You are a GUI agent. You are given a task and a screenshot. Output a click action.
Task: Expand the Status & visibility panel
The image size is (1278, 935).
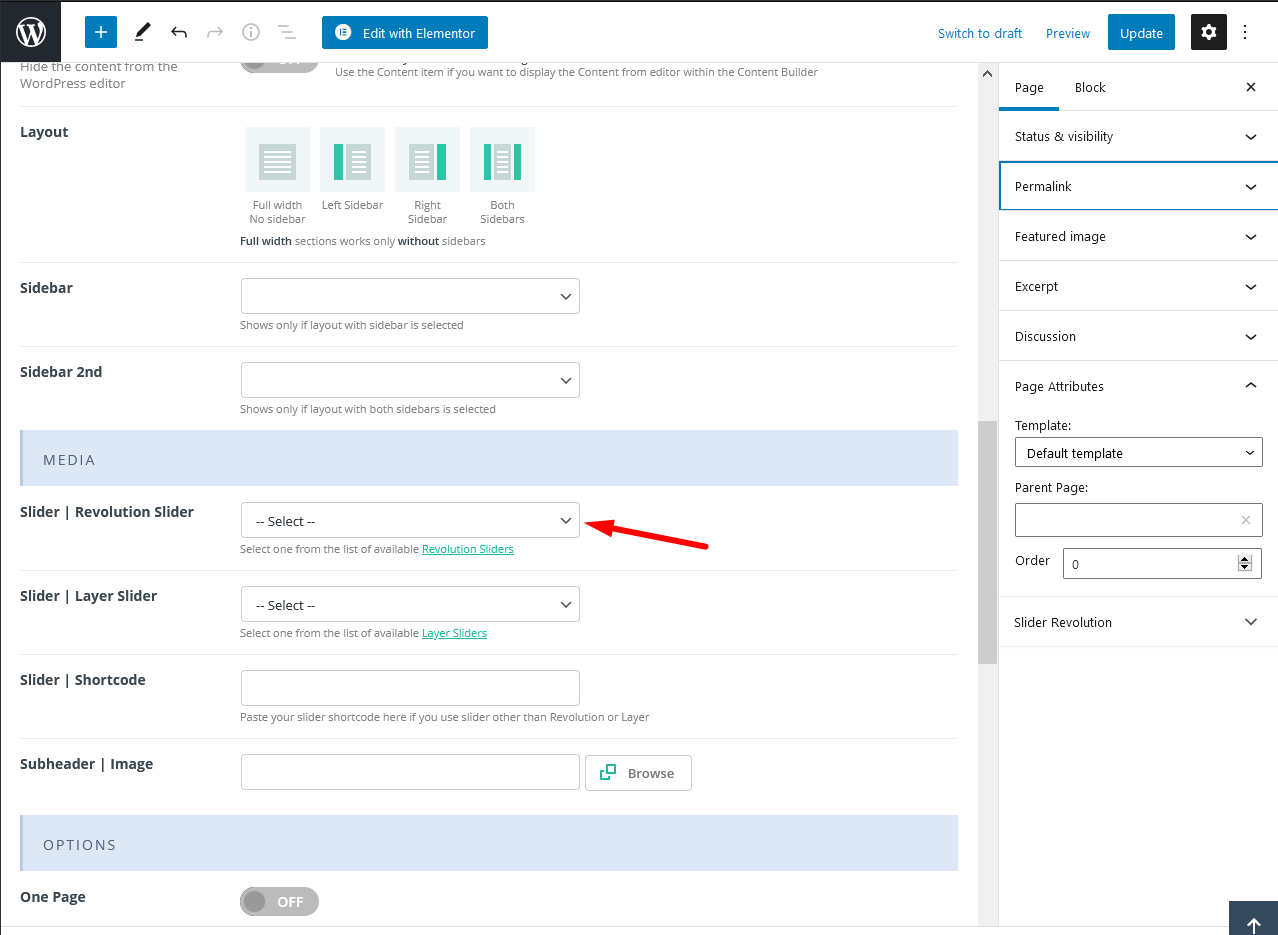(x=1138, y=136)
